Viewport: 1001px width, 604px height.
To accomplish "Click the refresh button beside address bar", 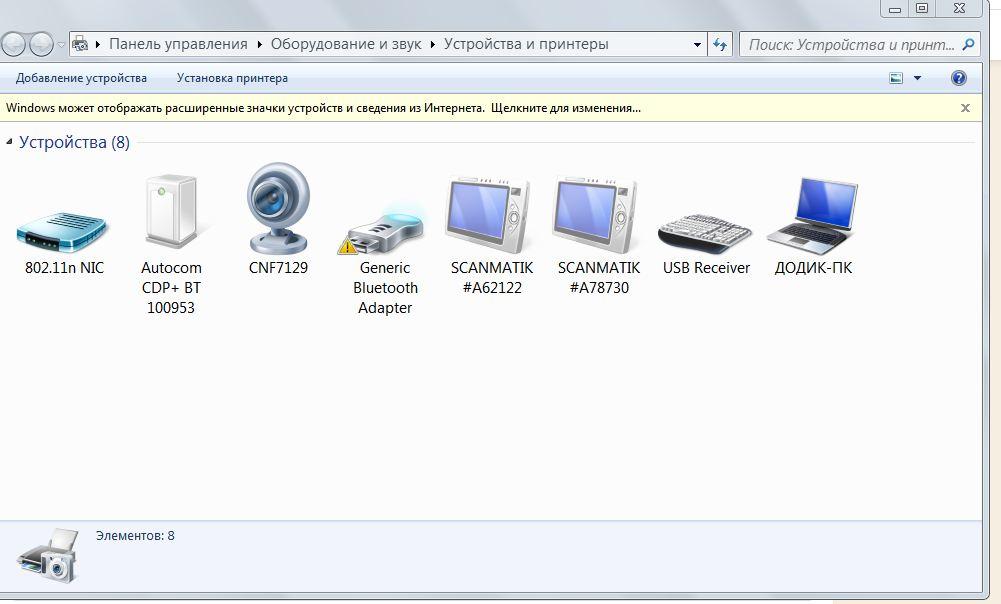I will [x=720, y=44].
